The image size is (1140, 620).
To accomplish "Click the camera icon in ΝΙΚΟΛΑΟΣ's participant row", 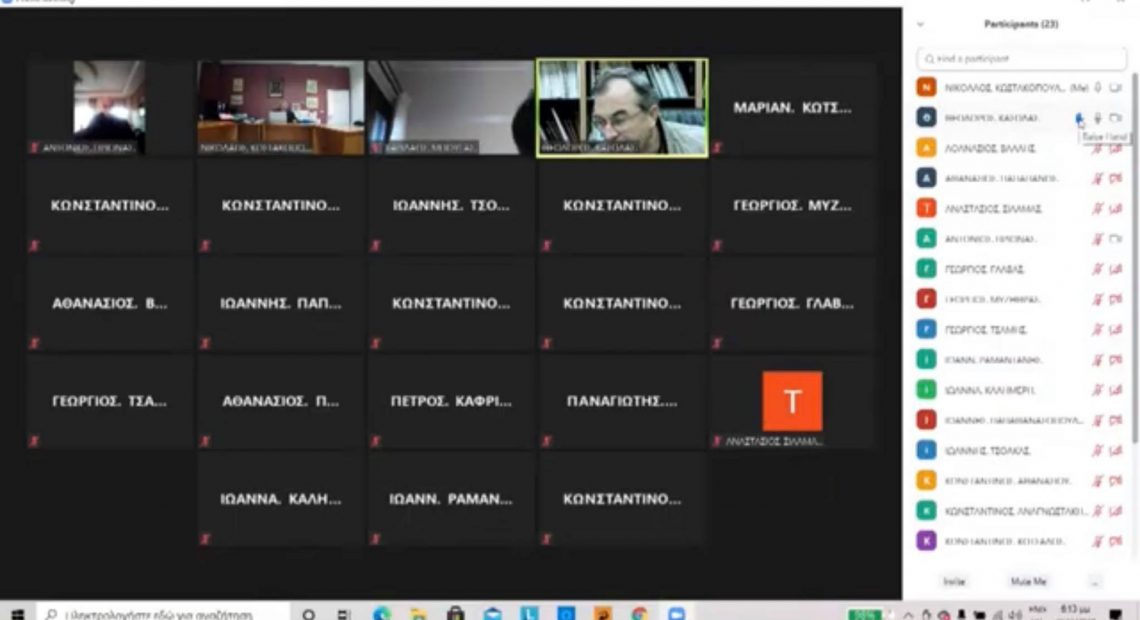I will [x=1116, y=88].
